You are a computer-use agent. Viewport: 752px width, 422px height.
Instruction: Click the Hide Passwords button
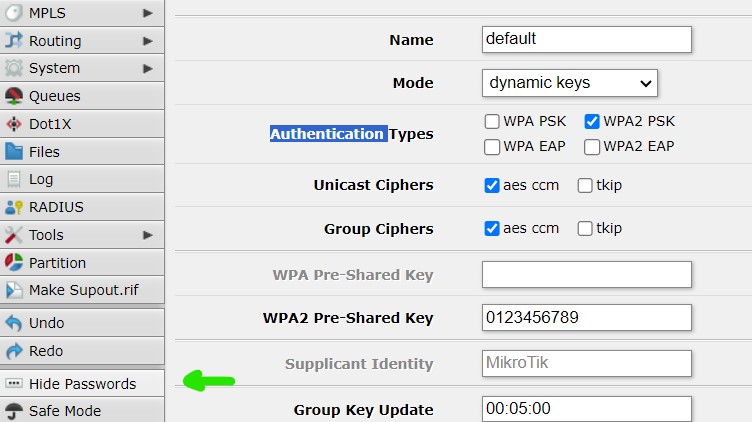tap(82, 383)
